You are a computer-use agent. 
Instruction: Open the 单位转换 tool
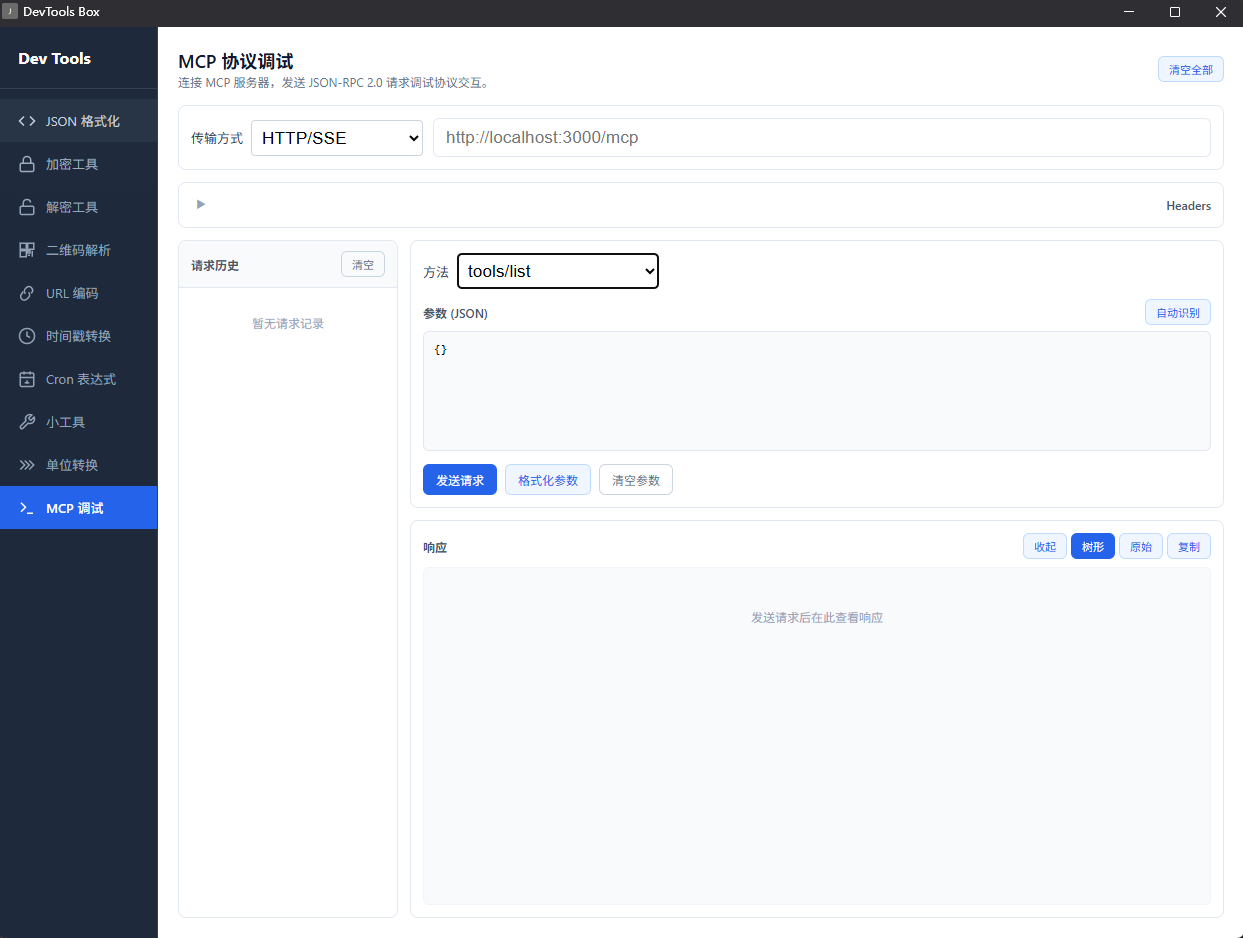(78, 465)
